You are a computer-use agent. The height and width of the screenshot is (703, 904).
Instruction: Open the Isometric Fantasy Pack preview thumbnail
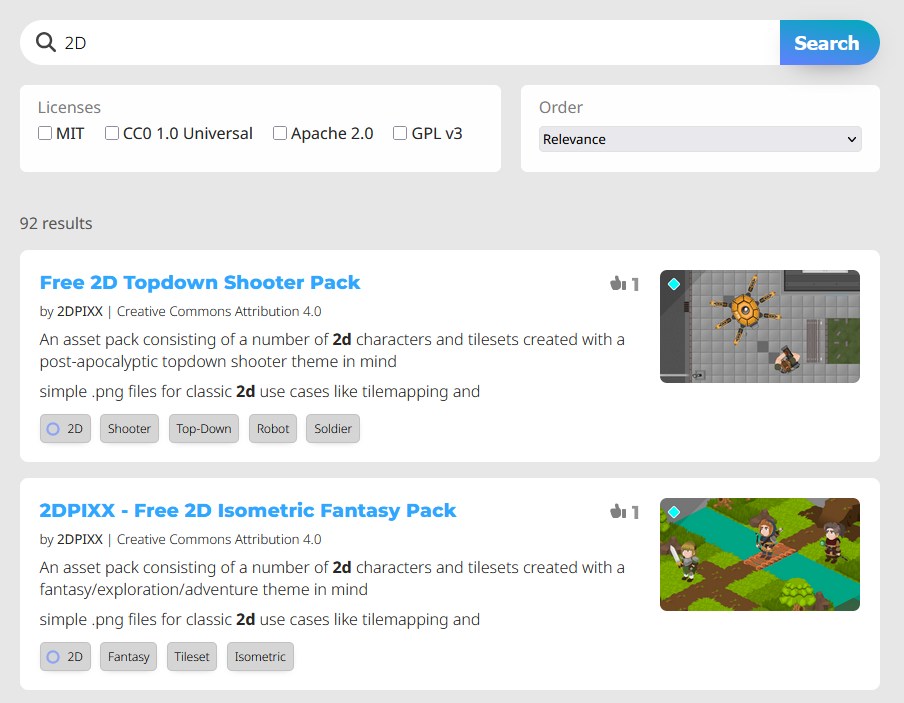759,554
